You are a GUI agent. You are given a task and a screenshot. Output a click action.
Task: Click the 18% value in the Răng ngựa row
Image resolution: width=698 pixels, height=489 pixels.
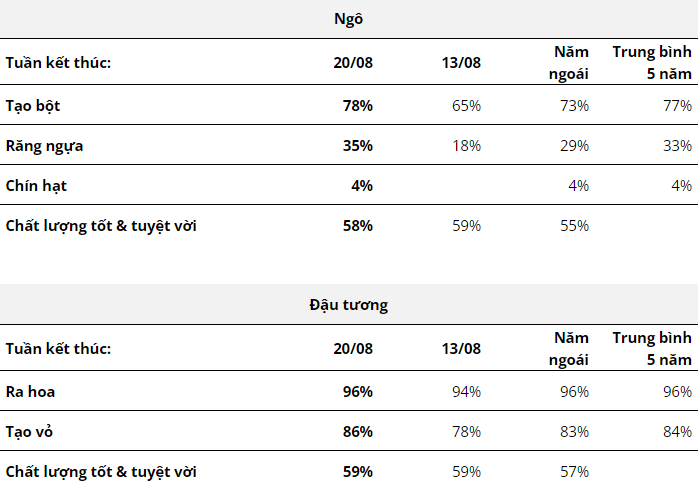tap(466, 145)
